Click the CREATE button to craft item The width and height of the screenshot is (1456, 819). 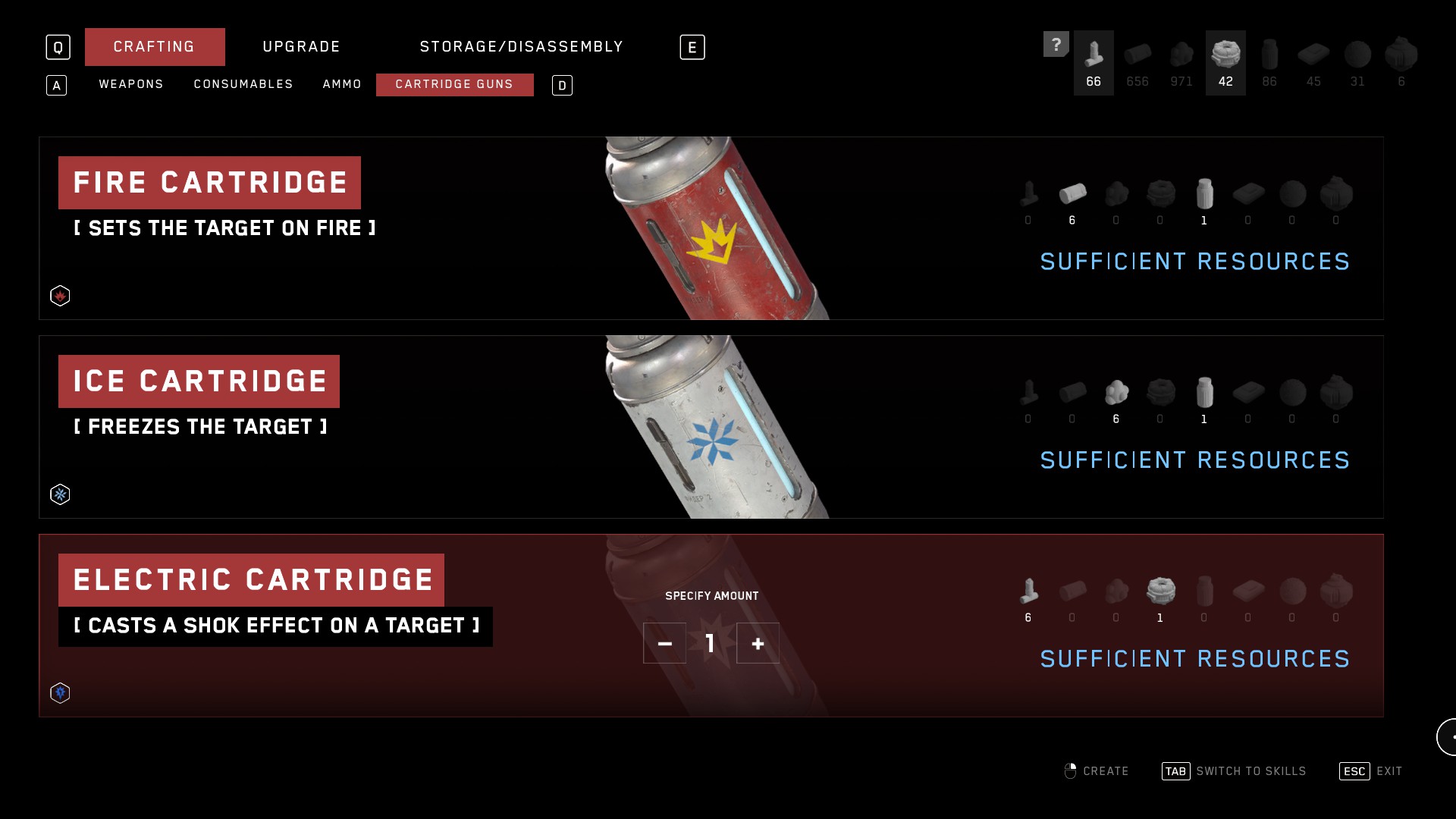(1097, 771)
